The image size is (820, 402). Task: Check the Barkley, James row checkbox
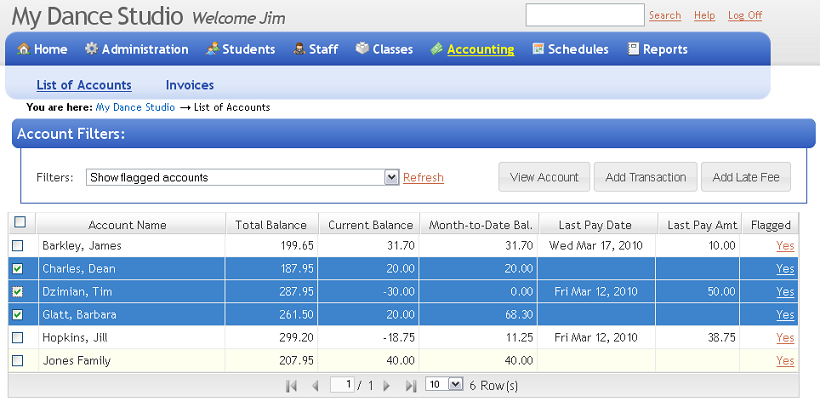click(x=18, y=245)
